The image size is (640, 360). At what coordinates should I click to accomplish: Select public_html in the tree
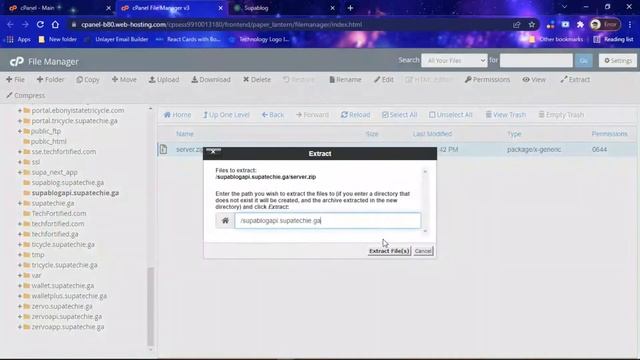49,141
